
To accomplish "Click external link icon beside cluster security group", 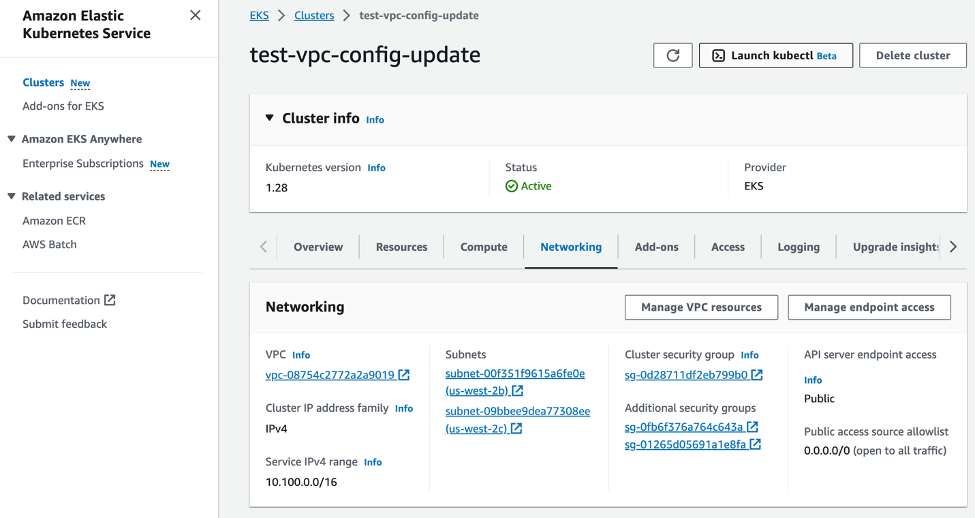I will [x=757, y=375].
